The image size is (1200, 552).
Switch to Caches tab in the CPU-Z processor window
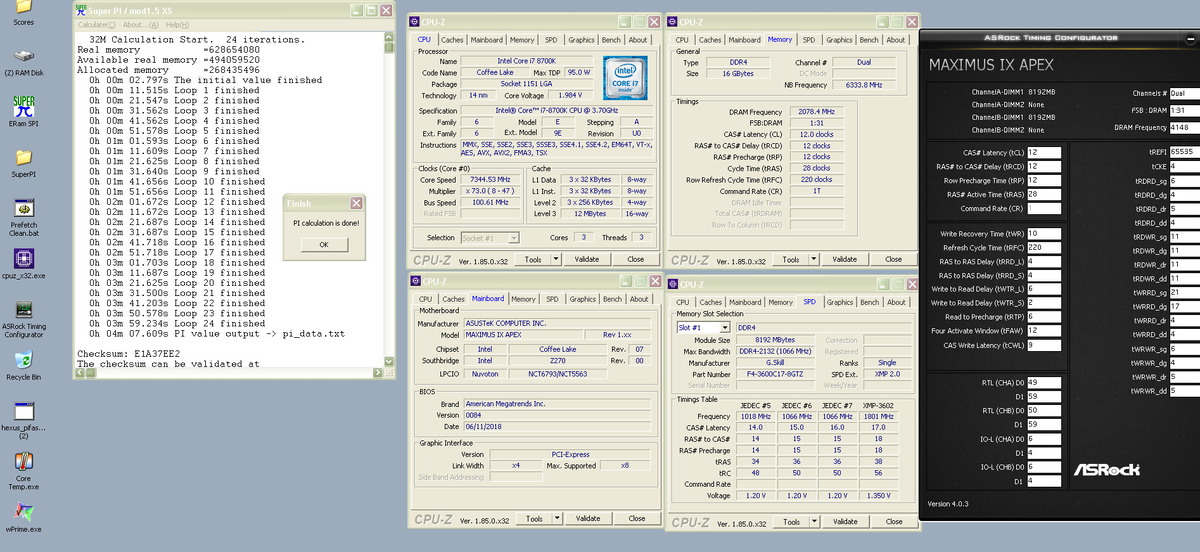coord(452,40)
